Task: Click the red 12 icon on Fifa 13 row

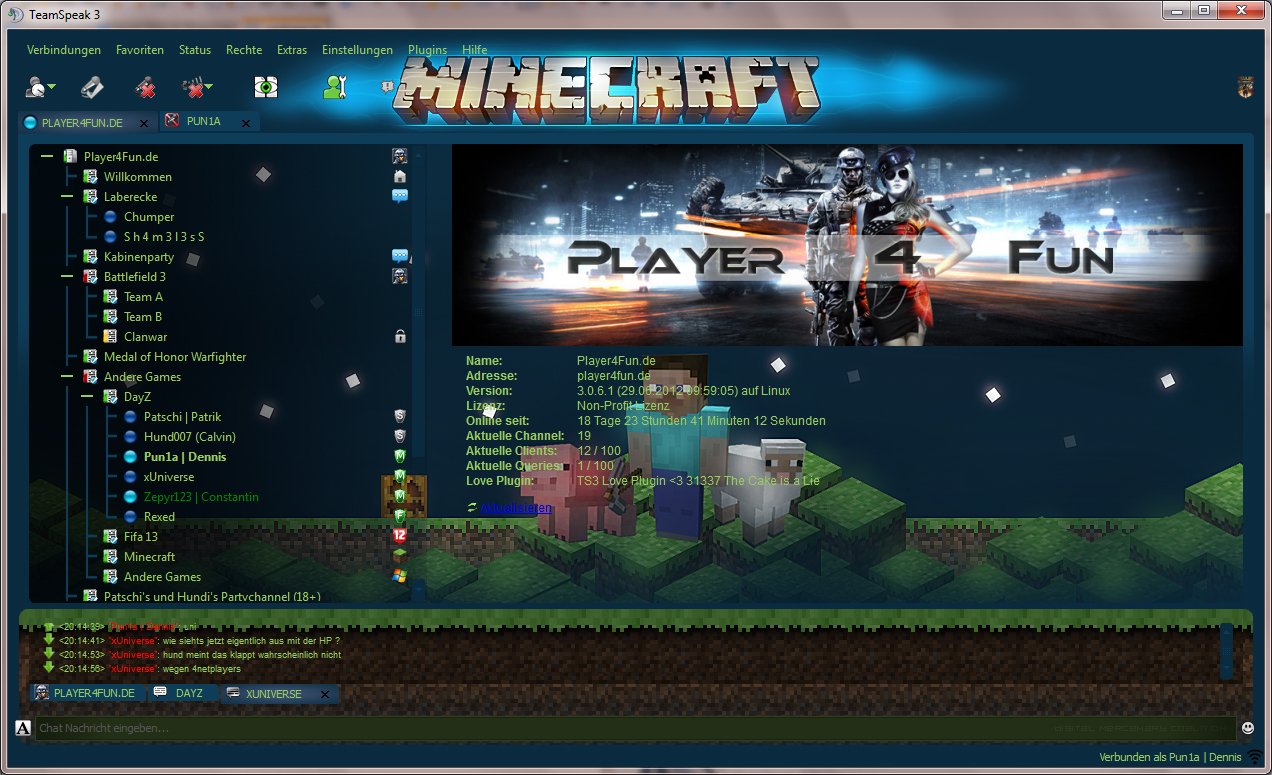Action: pos(400,537)
